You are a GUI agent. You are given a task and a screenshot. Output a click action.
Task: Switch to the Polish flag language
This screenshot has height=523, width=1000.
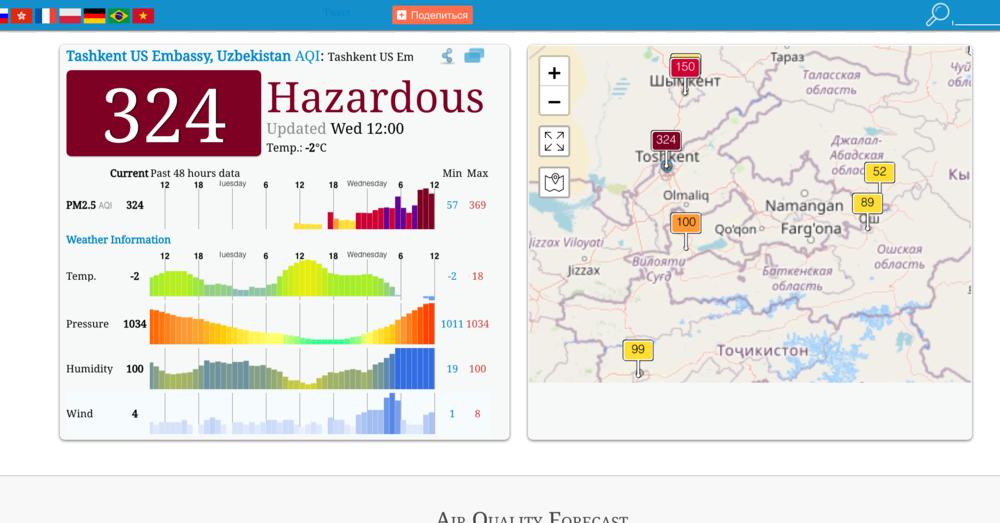[x=70, y=15]
